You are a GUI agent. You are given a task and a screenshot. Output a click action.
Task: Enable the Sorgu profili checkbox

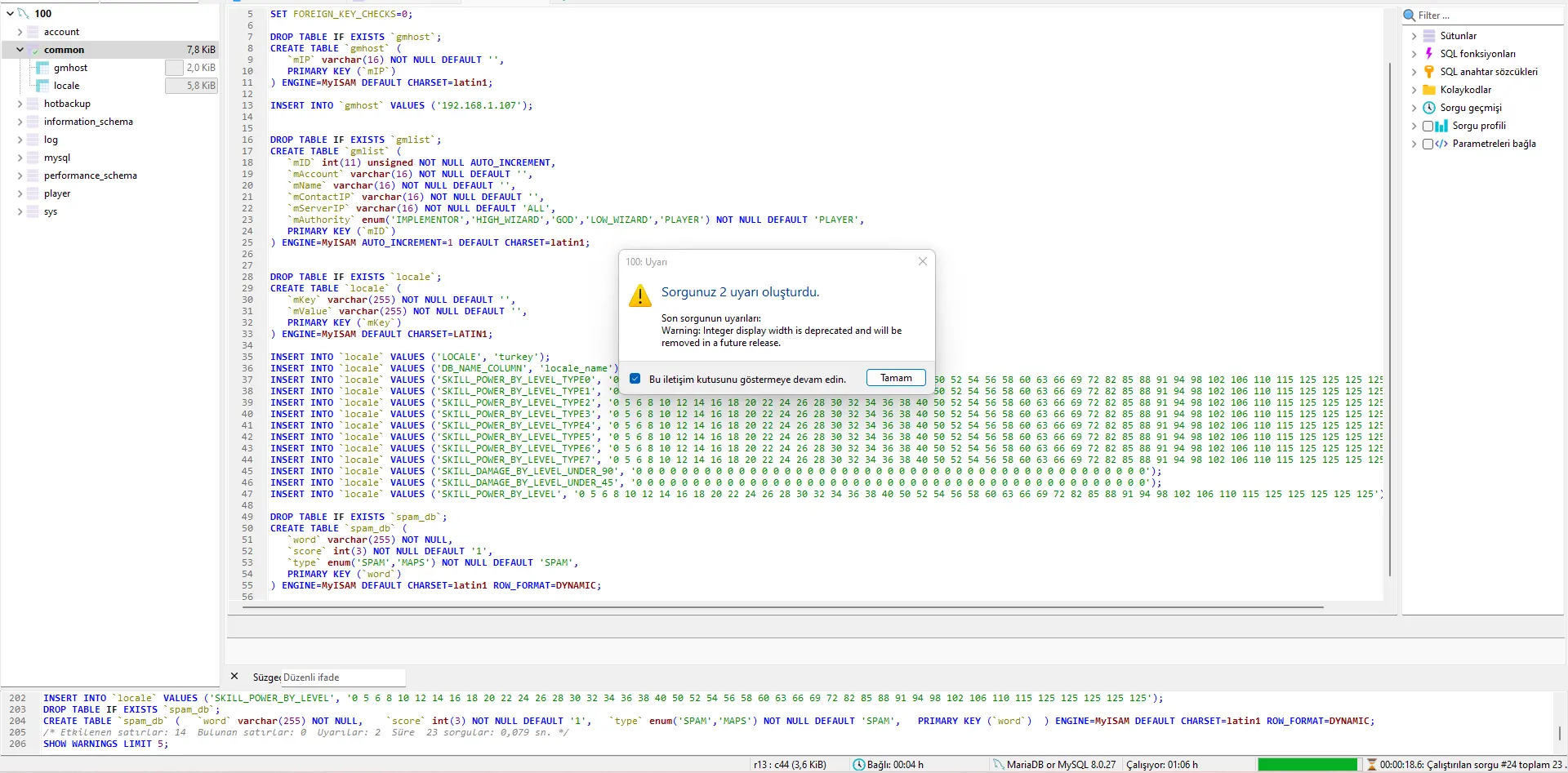(x=1428, y=126)
